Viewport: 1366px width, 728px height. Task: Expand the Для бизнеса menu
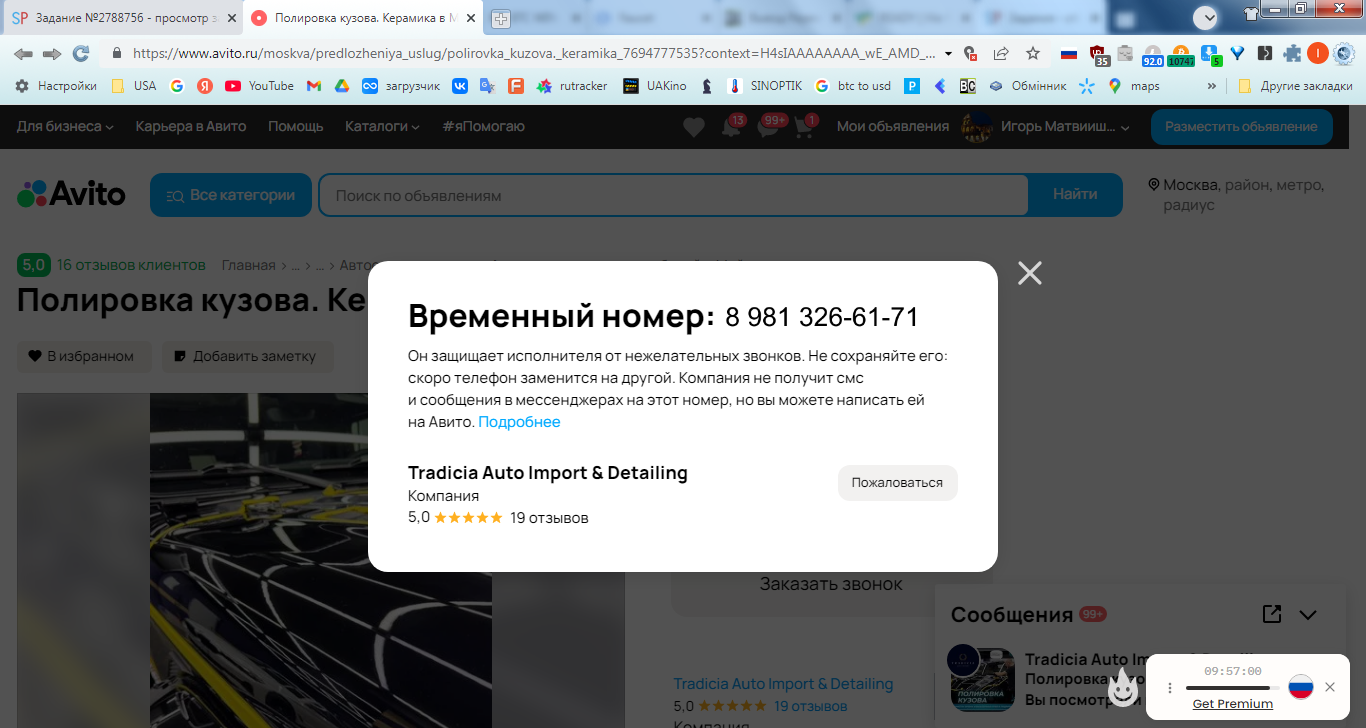[65, 127]
